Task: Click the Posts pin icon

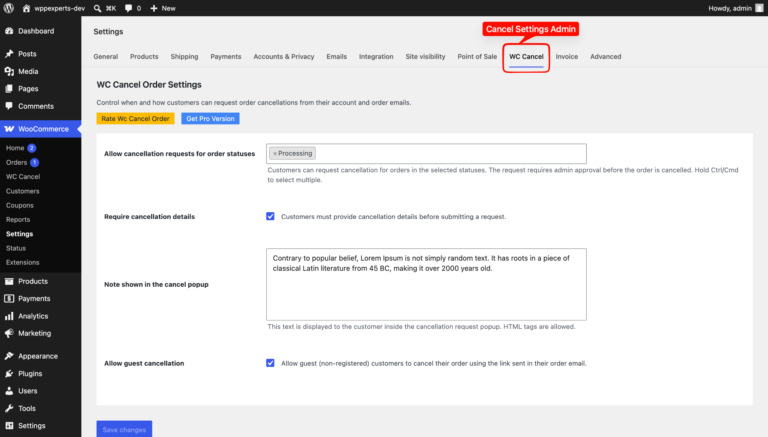Action: coord(9,53)
